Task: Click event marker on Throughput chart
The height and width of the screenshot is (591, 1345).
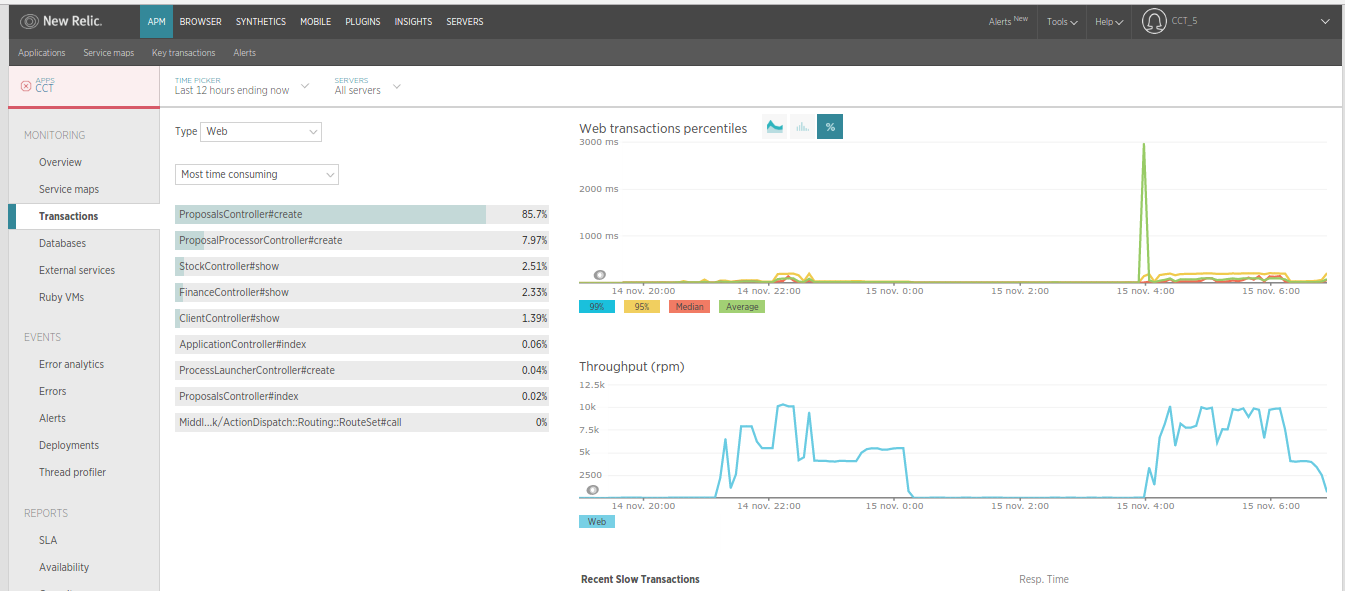Action: (x=592, y=490)
